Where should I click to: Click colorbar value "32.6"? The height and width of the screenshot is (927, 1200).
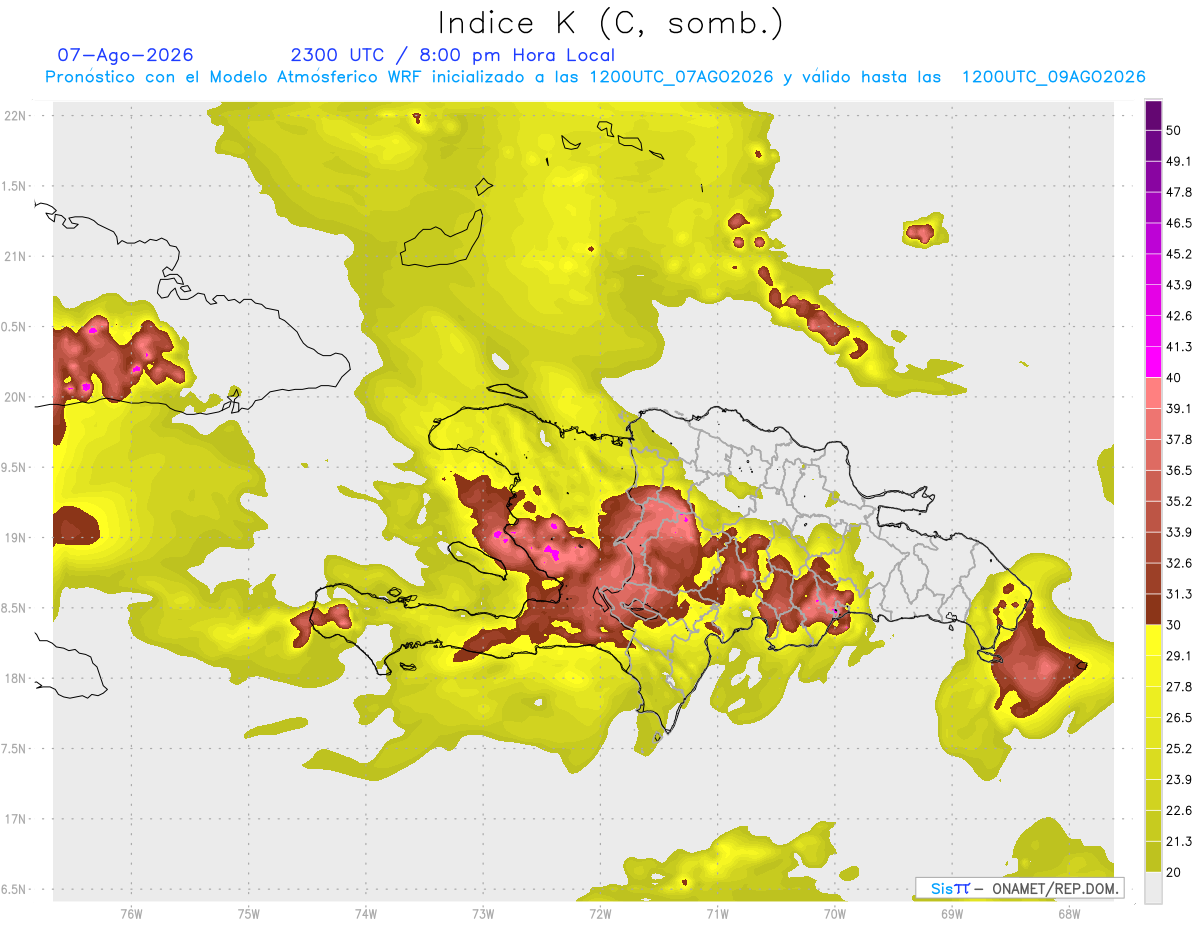coord(1179,563)
